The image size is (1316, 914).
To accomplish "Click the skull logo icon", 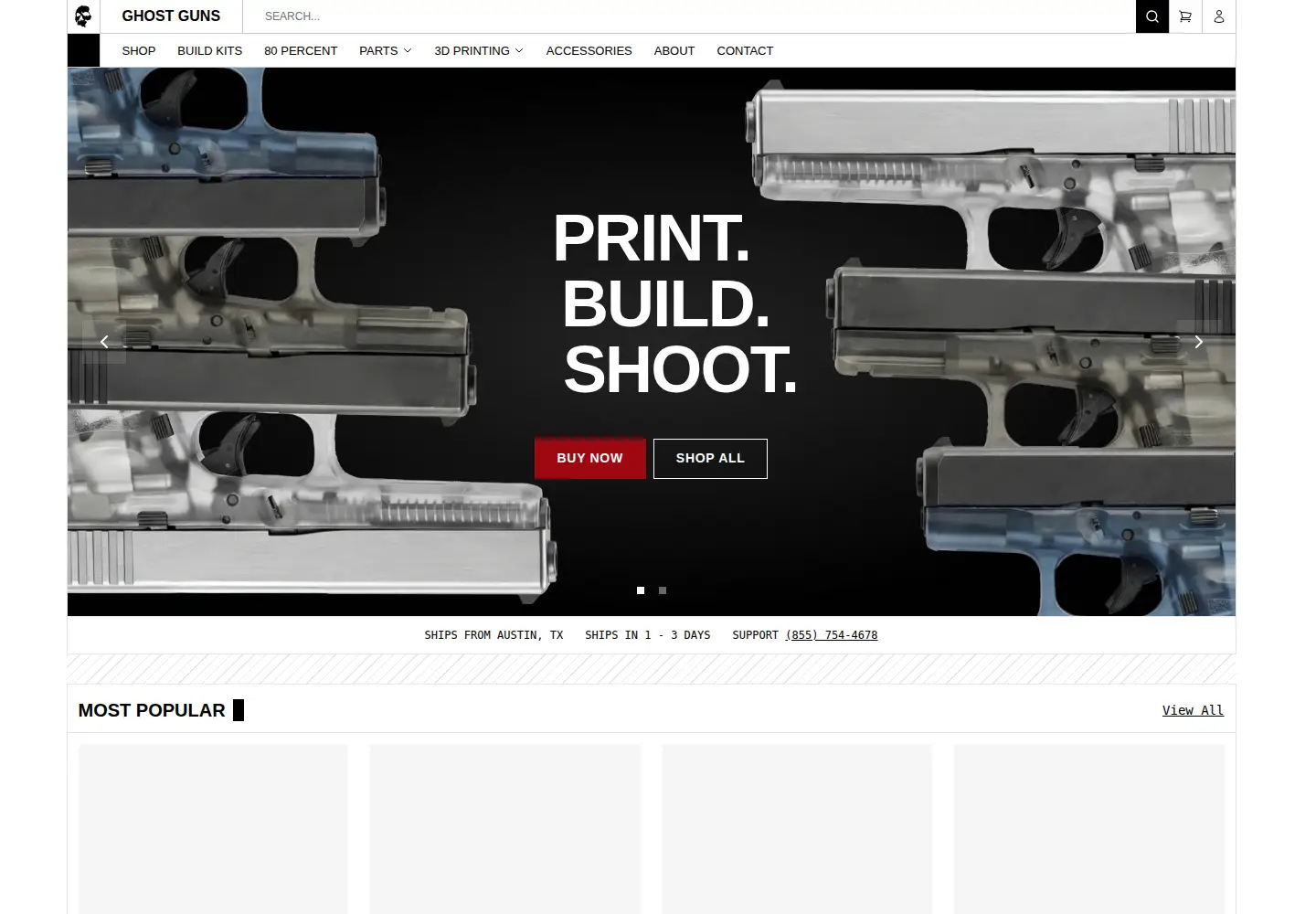I will coord(83,16).
